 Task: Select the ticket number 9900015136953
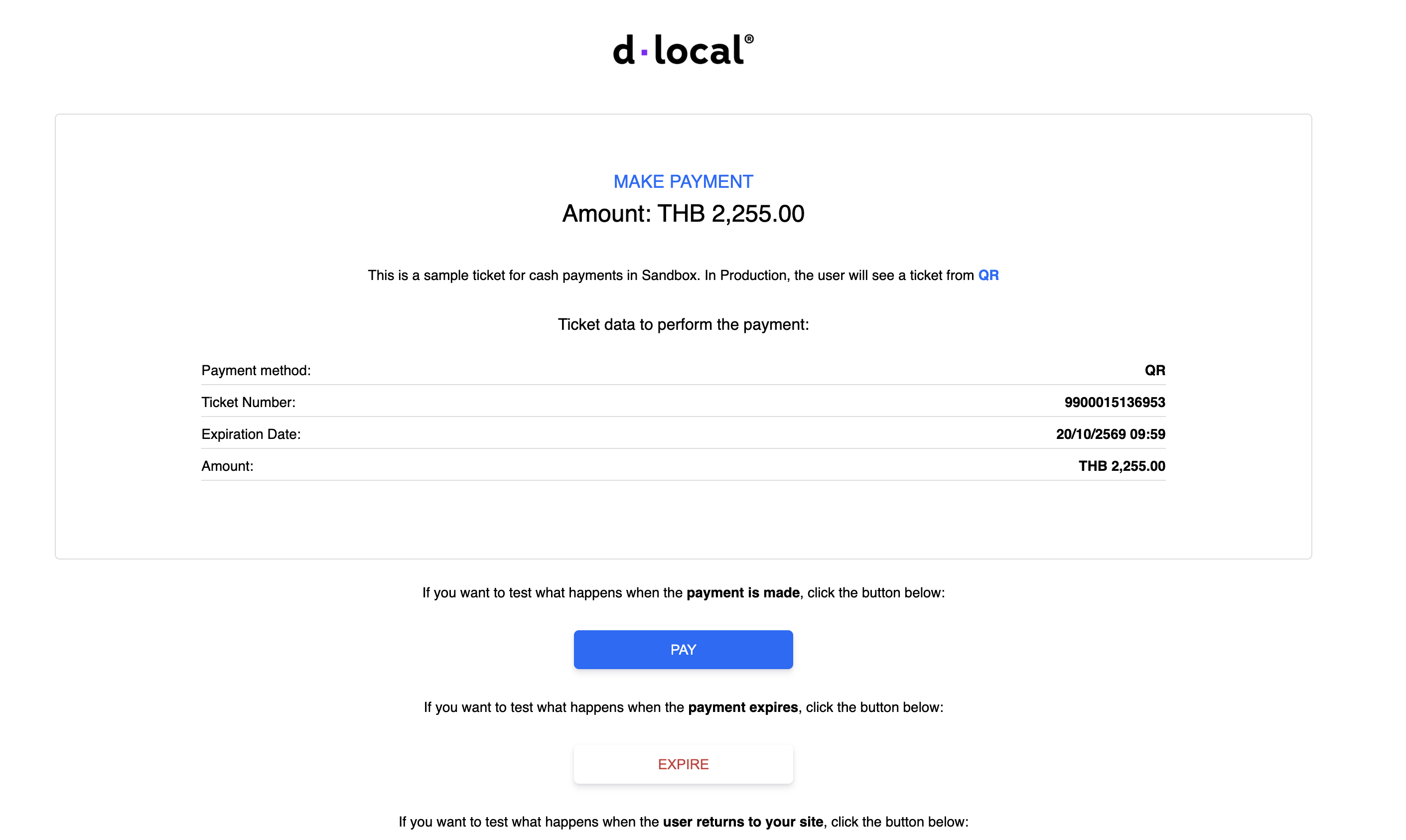point(1115,403)
